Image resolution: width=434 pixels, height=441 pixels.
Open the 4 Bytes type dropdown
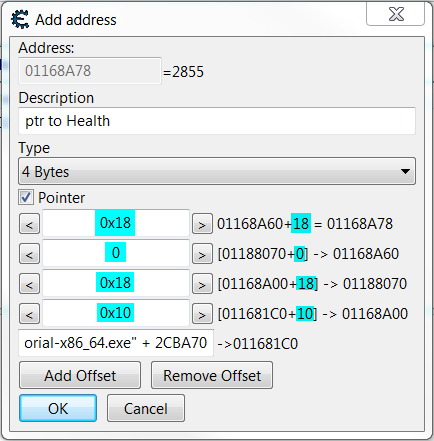pos(217,171)
